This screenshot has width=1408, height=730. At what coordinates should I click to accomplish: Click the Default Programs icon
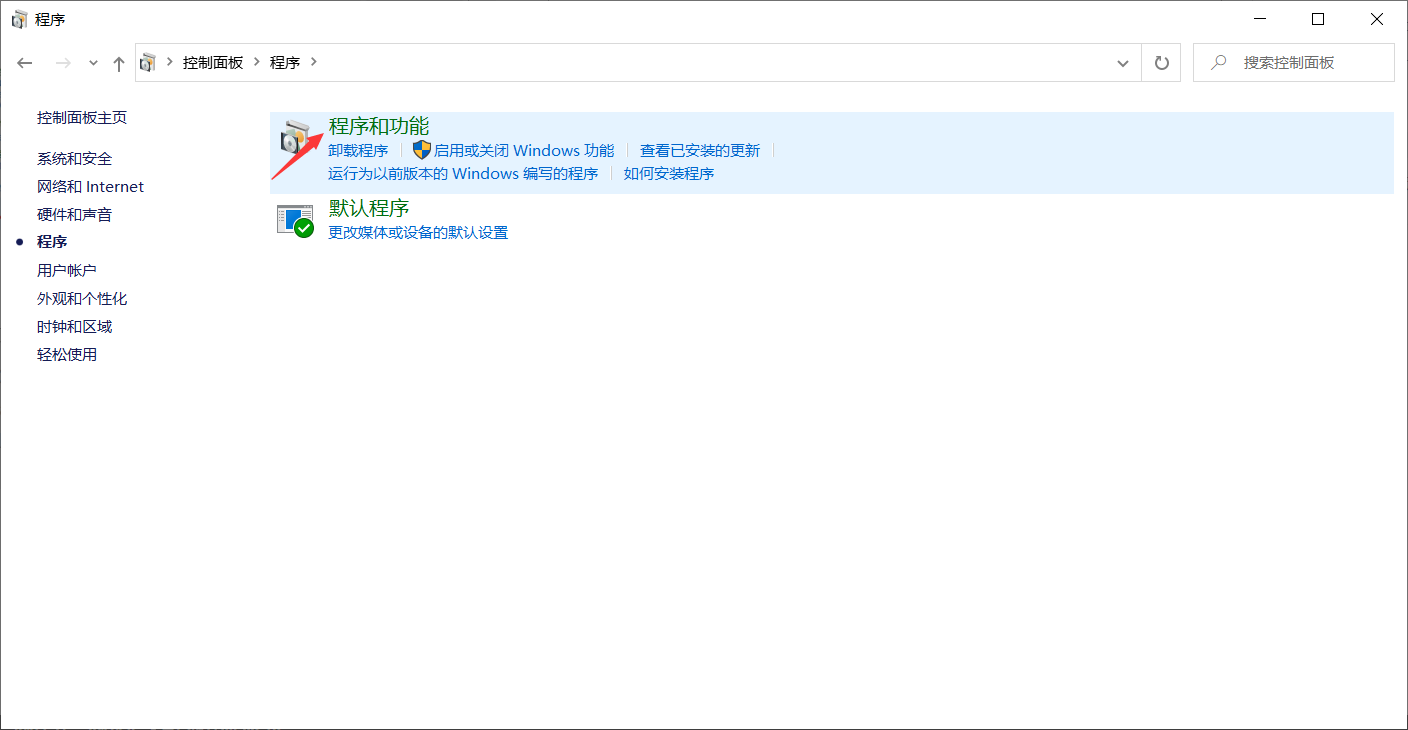tap(295, 220)
